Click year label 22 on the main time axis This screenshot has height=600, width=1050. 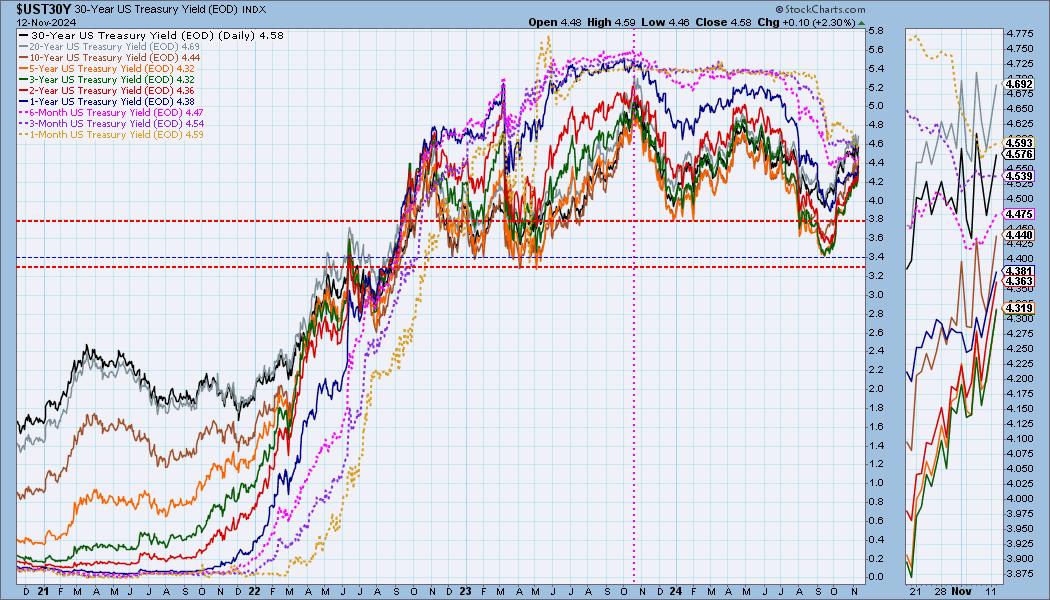click(x=254, y=591)
